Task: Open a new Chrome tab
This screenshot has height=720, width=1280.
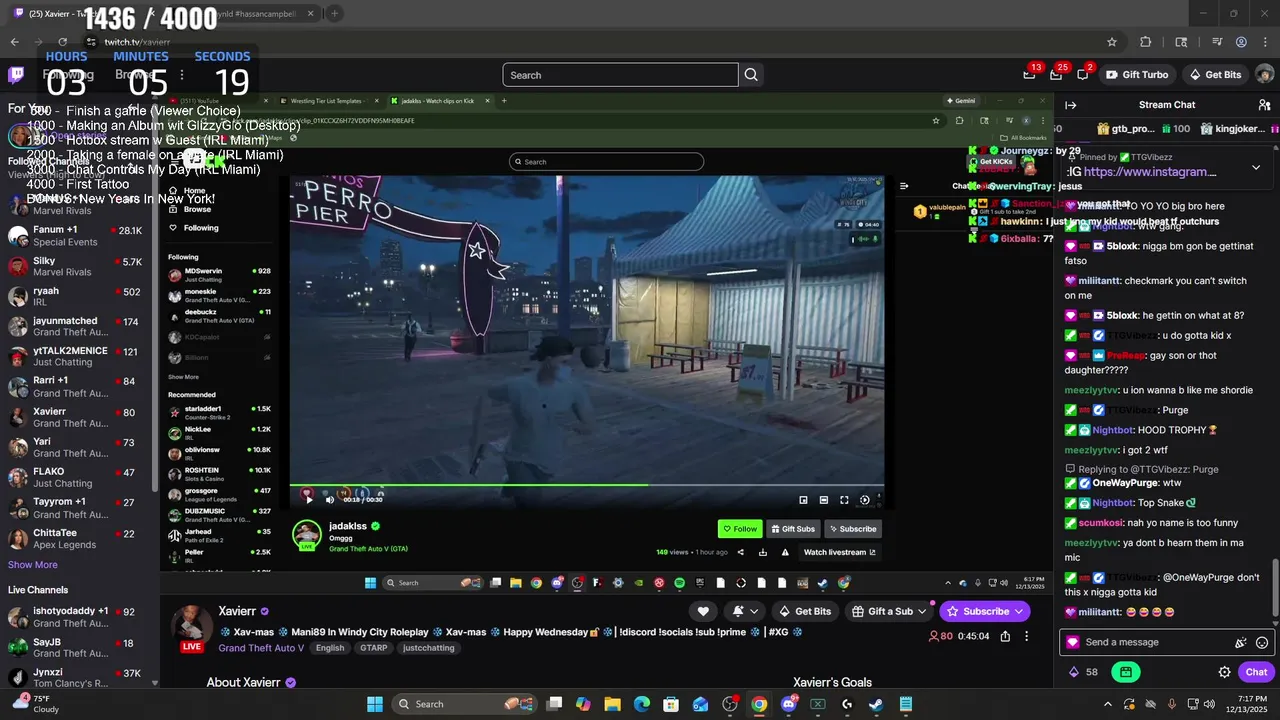Action: click(x=335, y=14)
